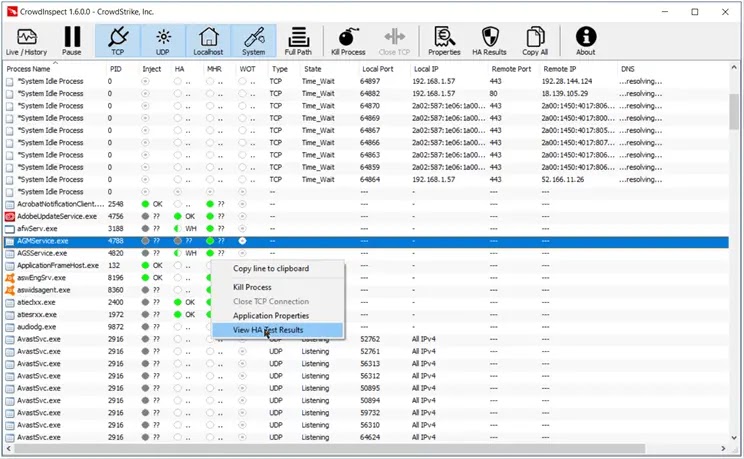Sort by State column header

[313, 69]
